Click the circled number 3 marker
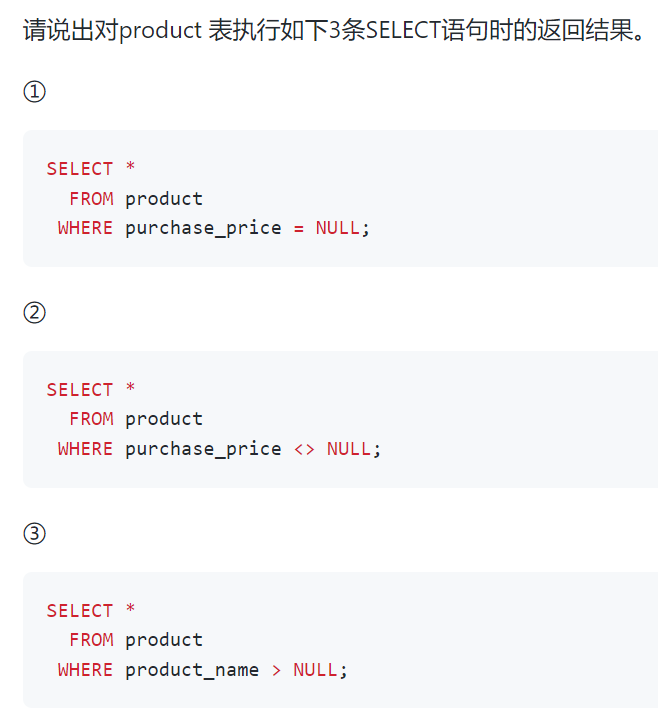The height and width of the screenshot is (718, 658). 34,533
